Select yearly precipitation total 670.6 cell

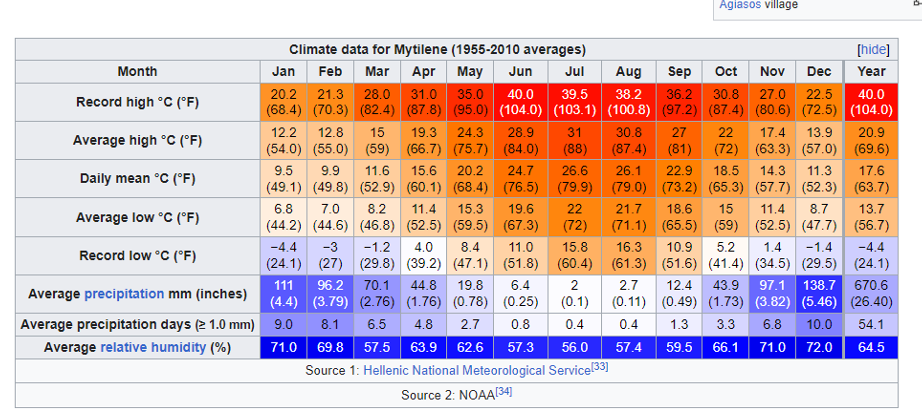point(871,293)
